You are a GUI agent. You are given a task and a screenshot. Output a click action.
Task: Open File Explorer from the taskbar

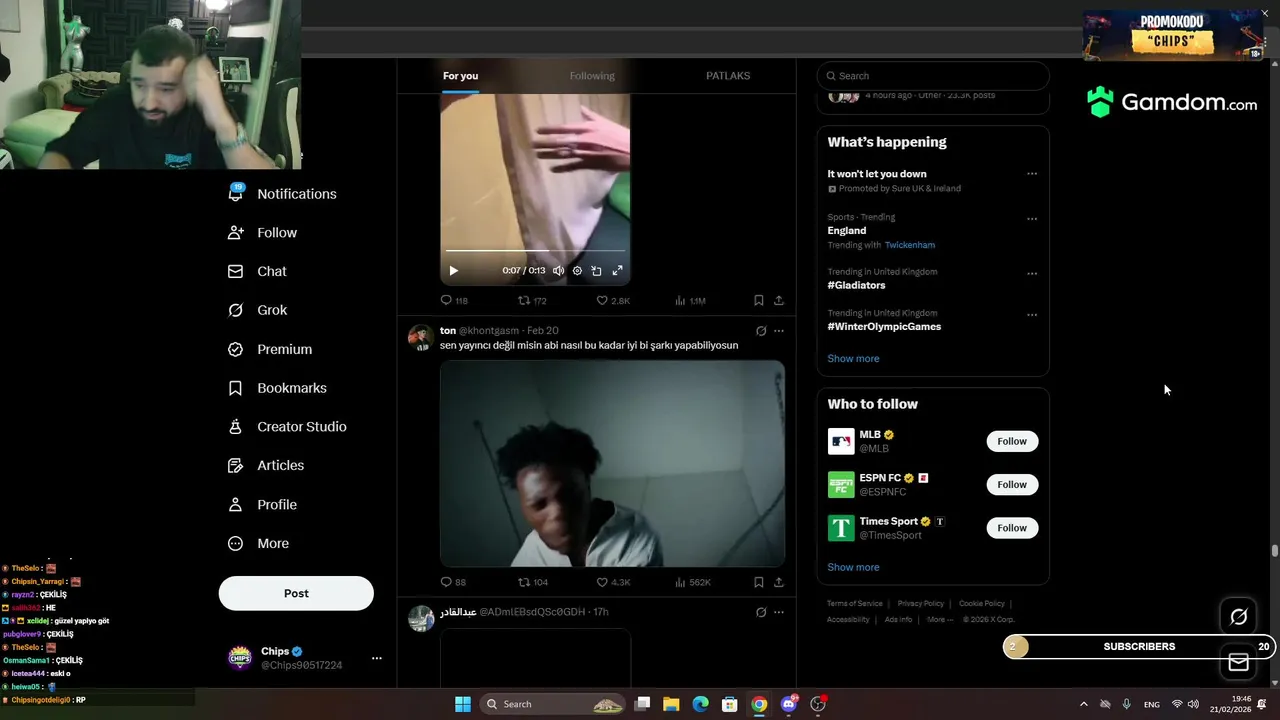click(671, 704)
